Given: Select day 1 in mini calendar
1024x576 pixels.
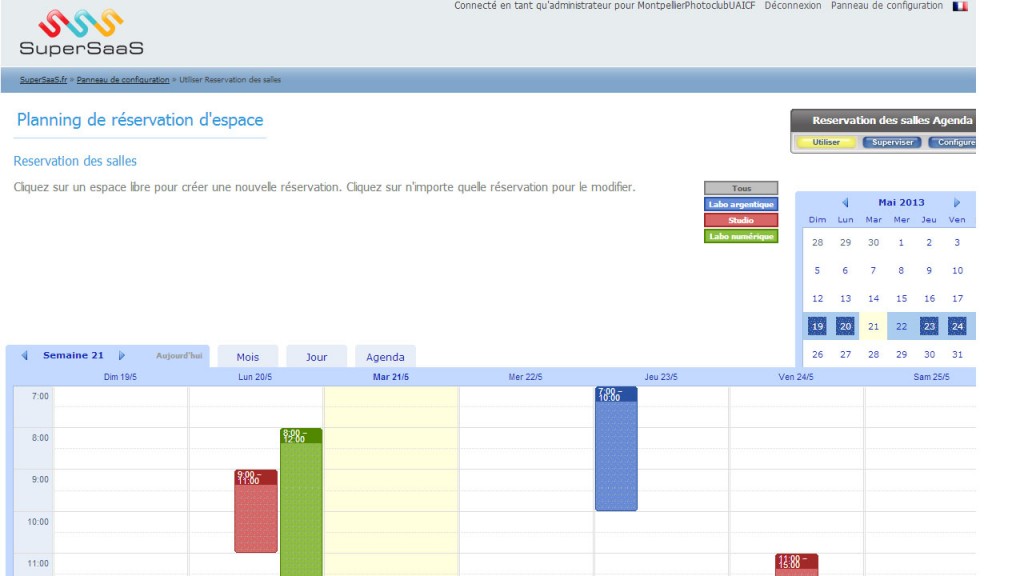Looking at the screenshot, I should pos(901,242).
